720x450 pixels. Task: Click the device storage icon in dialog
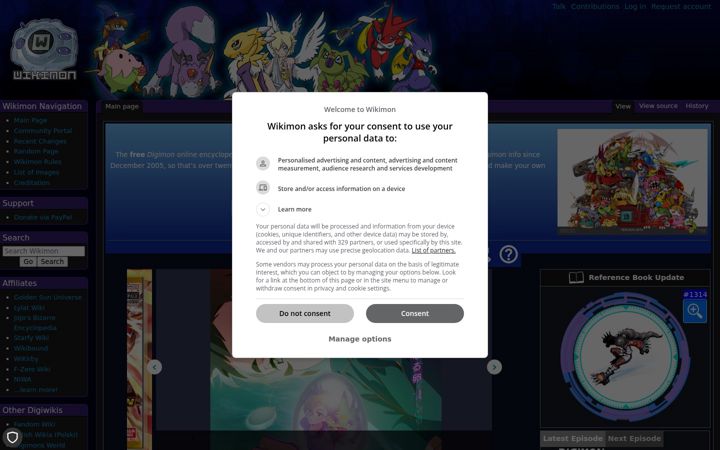pyautogui.click(x=263, y=188)
